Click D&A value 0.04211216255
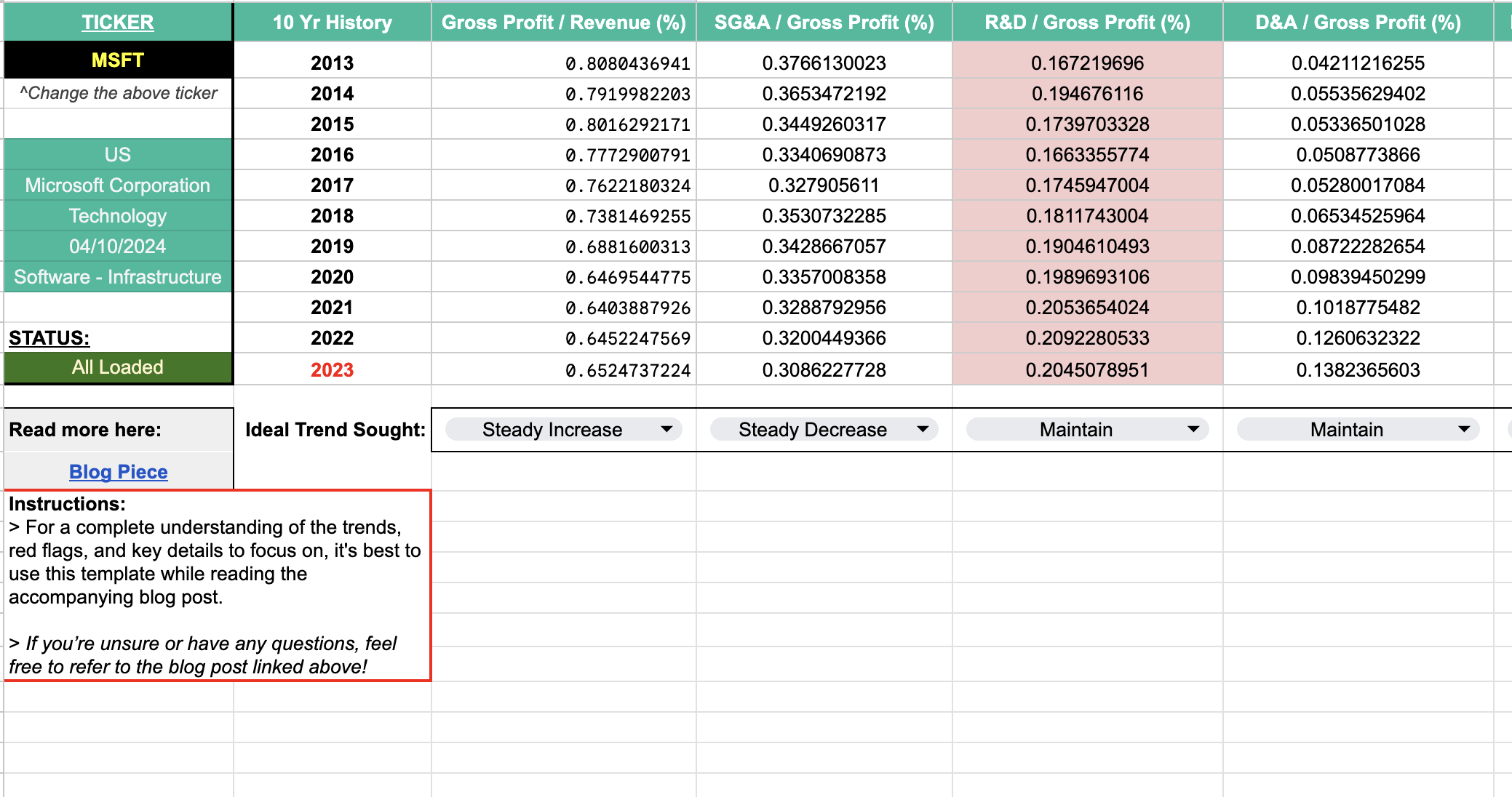Image resolution: width=1512 pixels, height=797 pixels. (1358, 63)
